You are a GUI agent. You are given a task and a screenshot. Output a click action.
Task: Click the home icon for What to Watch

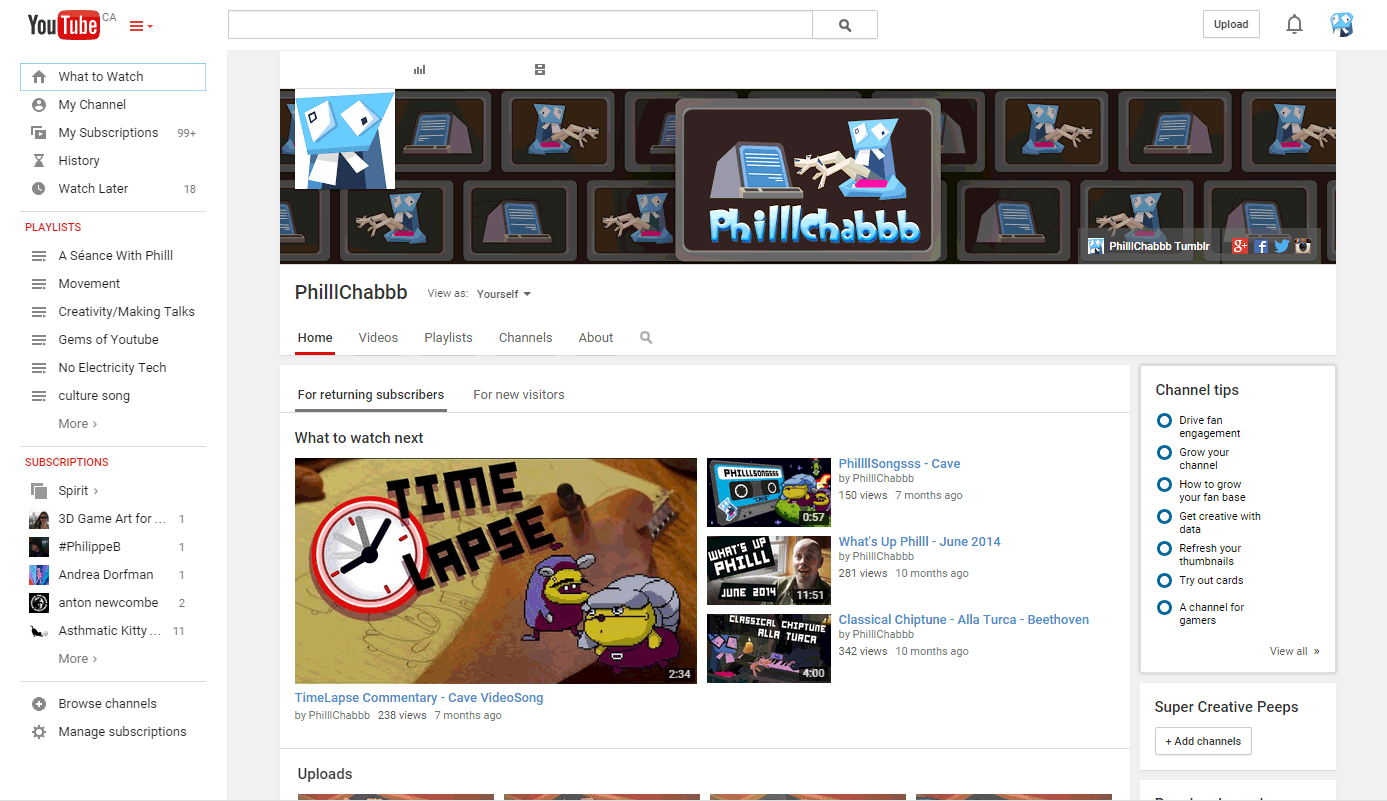(39, 77)
